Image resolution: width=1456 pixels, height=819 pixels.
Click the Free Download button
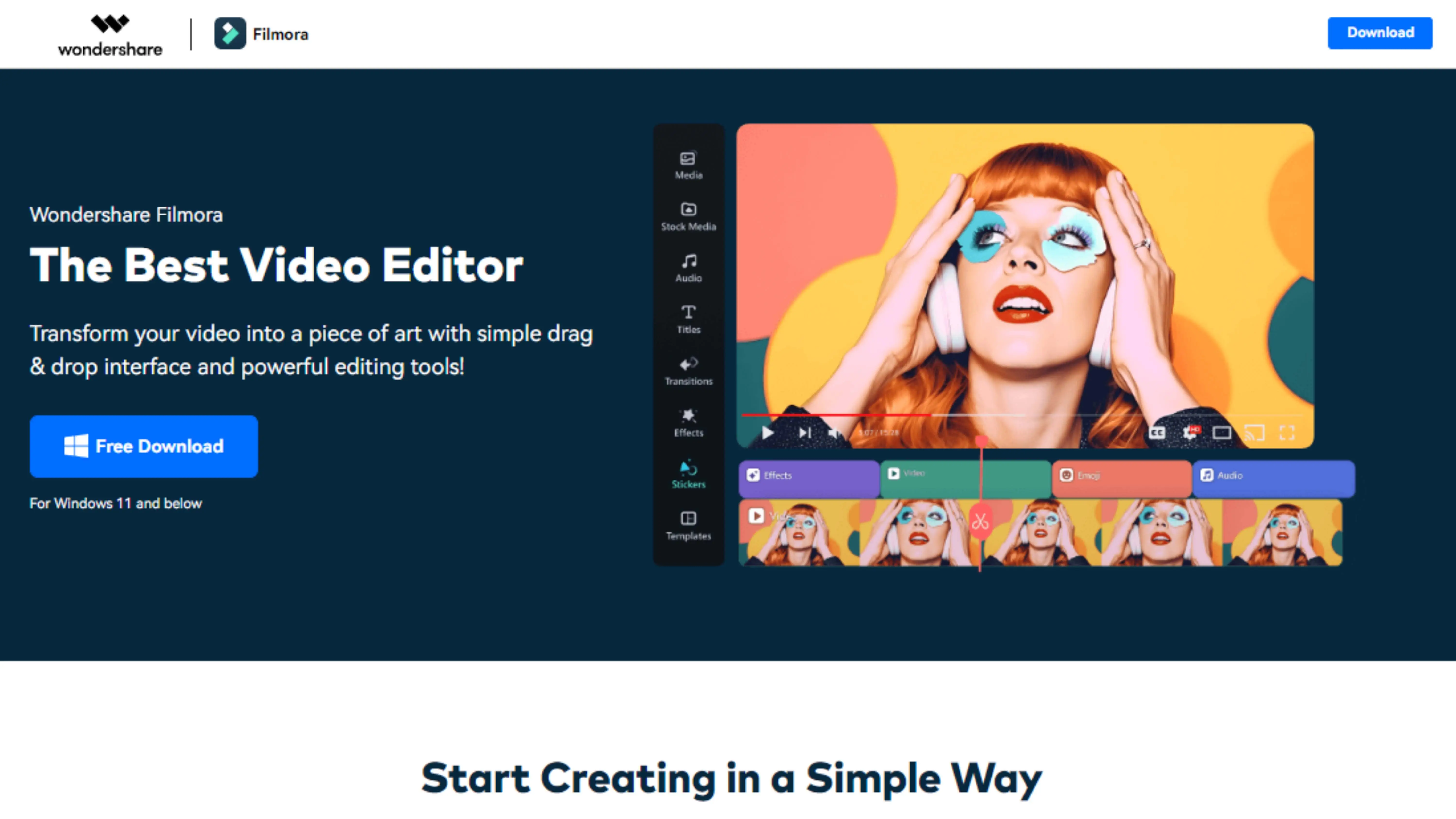144,446
